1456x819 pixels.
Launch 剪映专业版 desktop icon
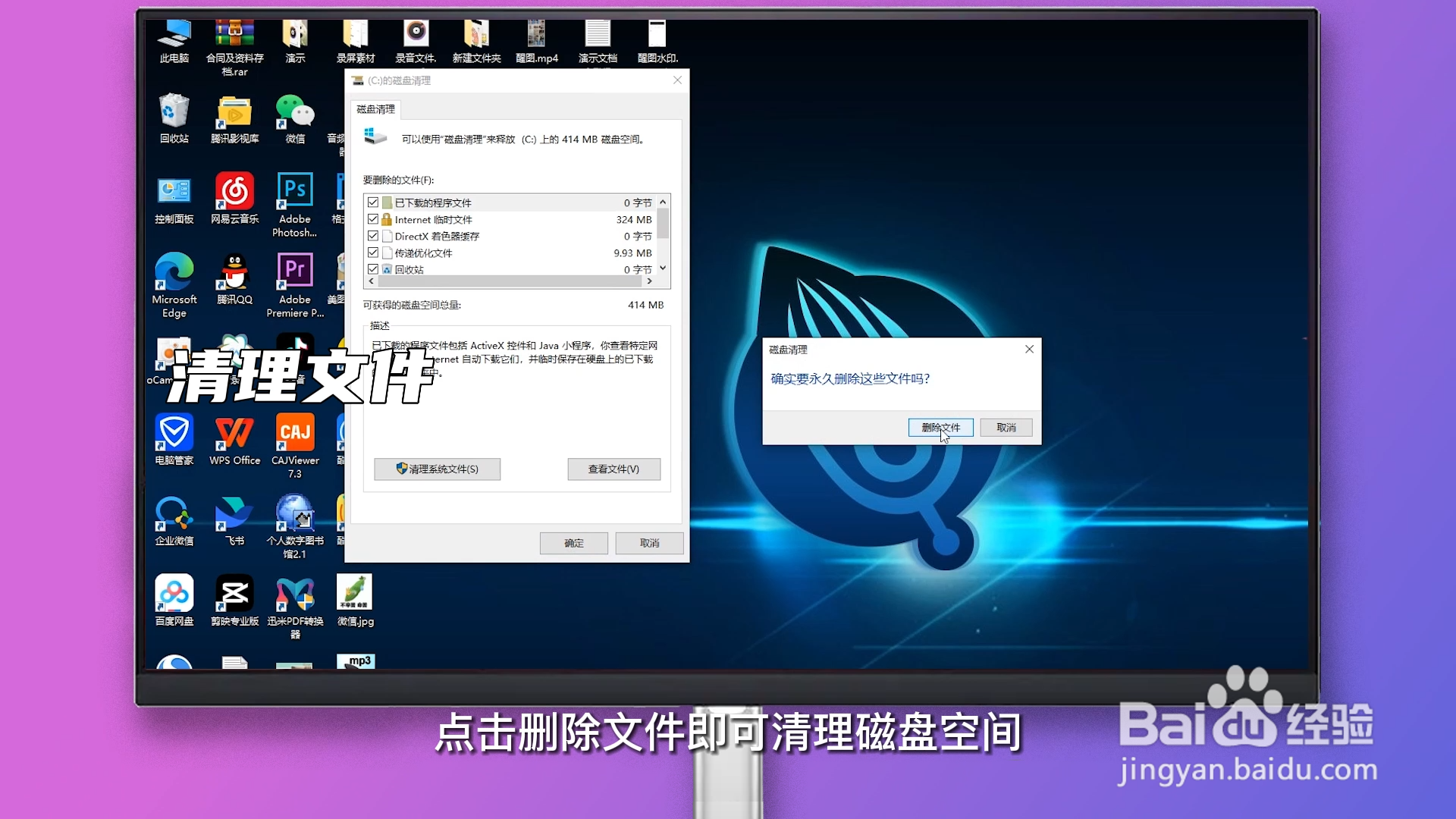(x=235, y=601)
